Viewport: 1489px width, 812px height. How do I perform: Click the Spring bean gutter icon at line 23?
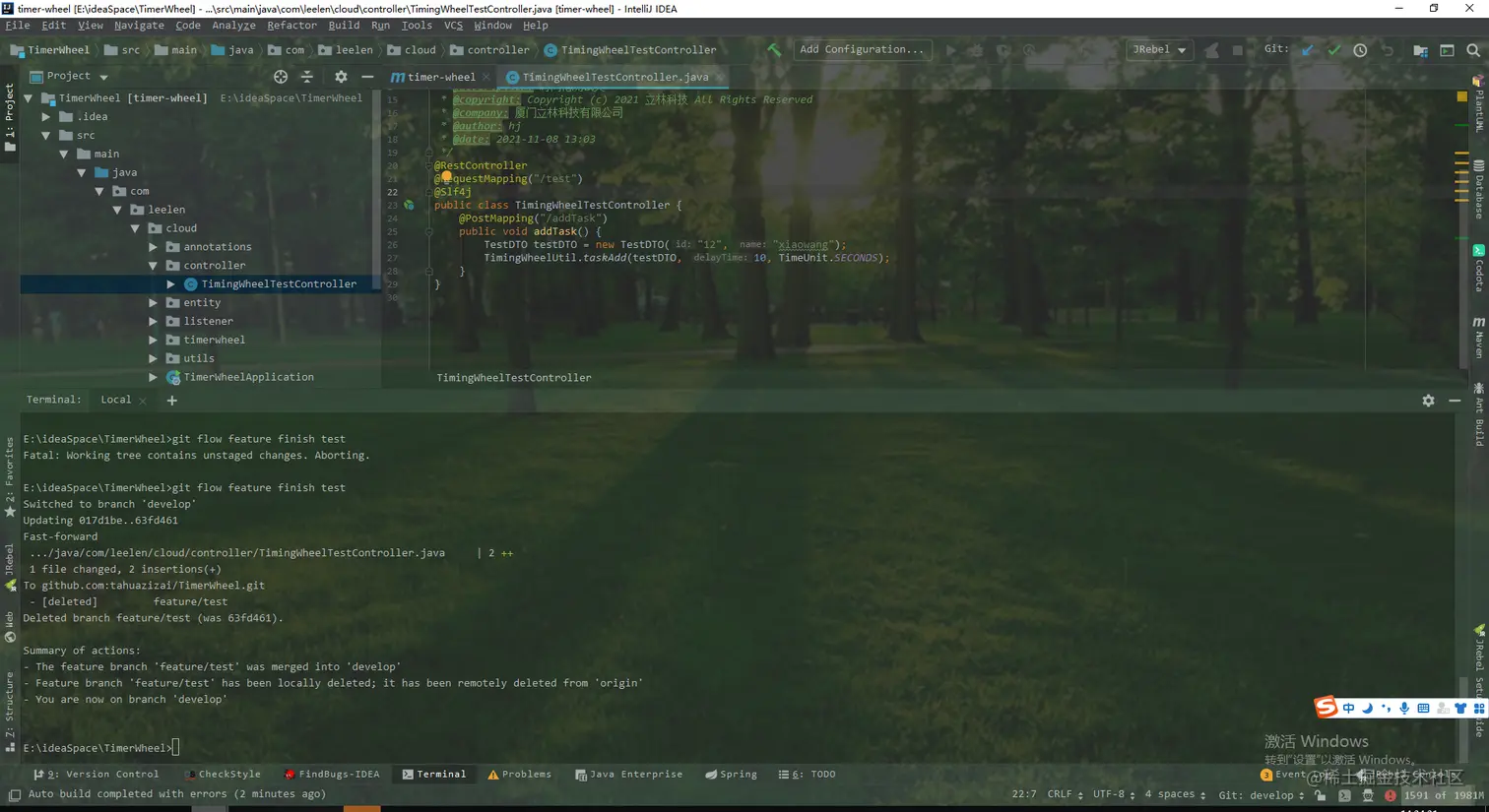pyautogui.click(x=410, y=205)
